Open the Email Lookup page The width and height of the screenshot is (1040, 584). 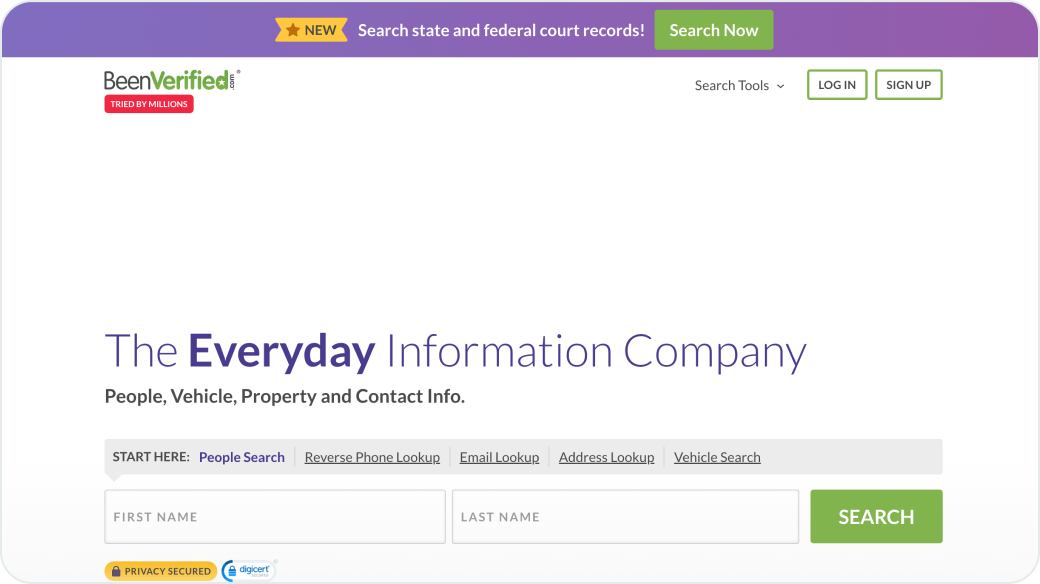[499, 457]
